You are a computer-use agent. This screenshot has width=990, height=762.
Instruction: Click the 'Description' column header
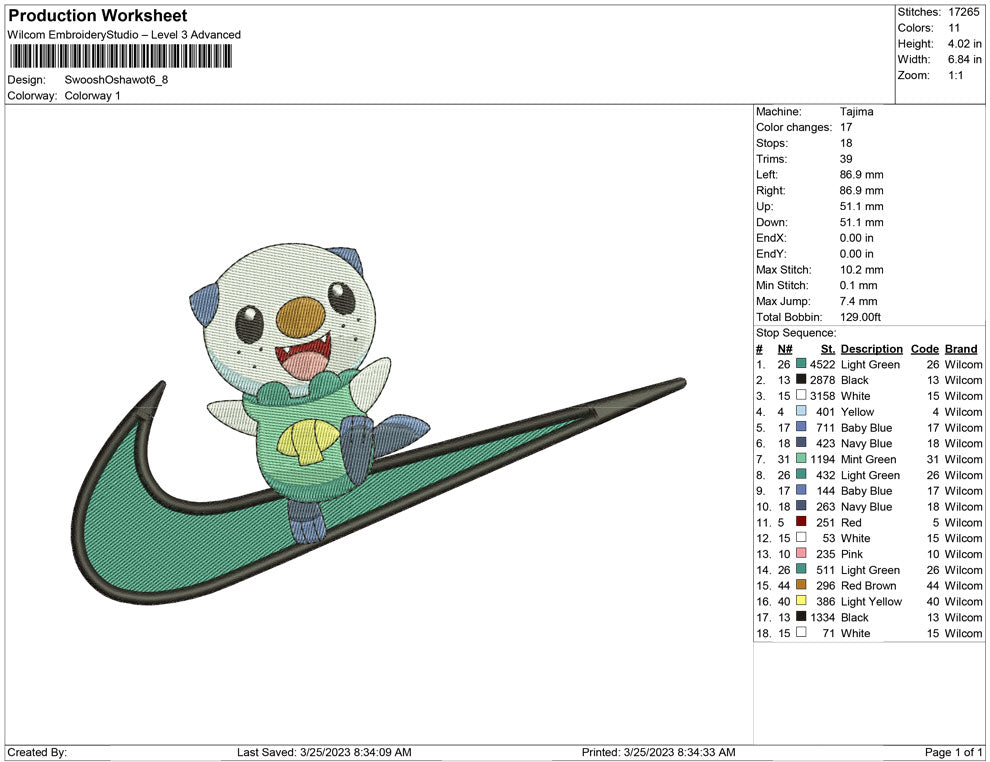871,349
